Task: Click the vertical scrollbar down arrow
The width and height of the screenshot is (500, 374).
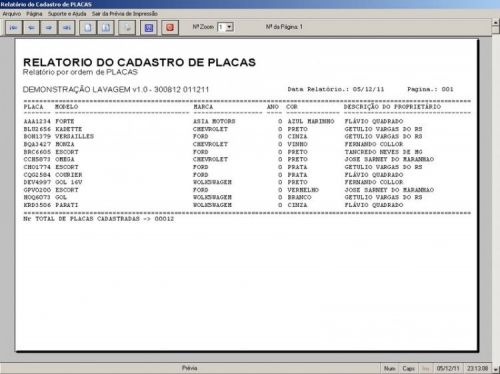Action: (x=496, y=369)
